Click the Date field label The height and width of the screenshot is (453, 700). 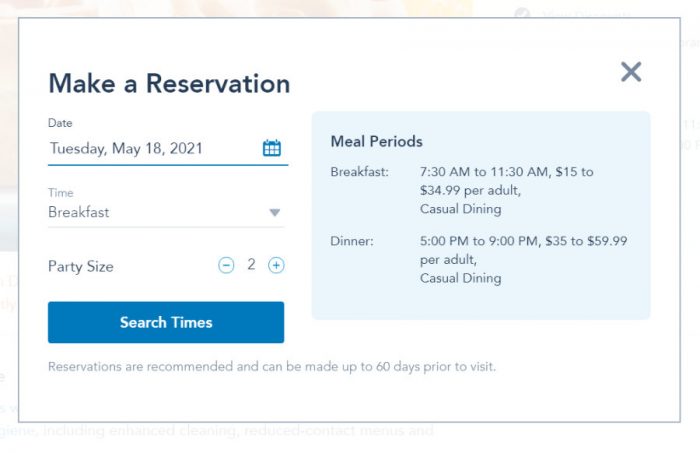click(60, 123)
